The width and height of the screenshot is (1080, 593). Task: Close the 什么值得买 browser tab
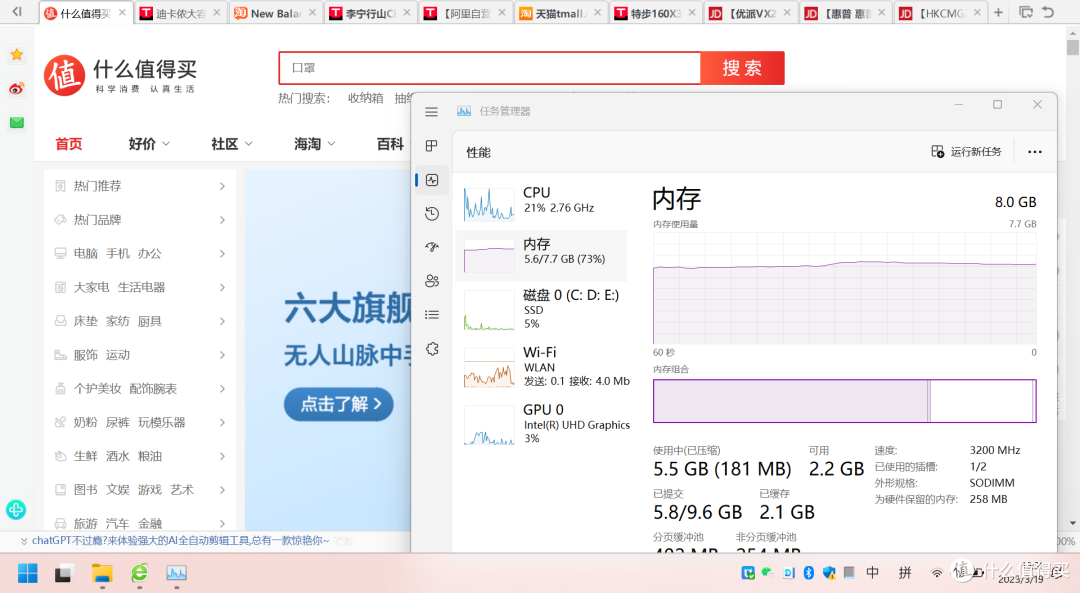[122, 12]
